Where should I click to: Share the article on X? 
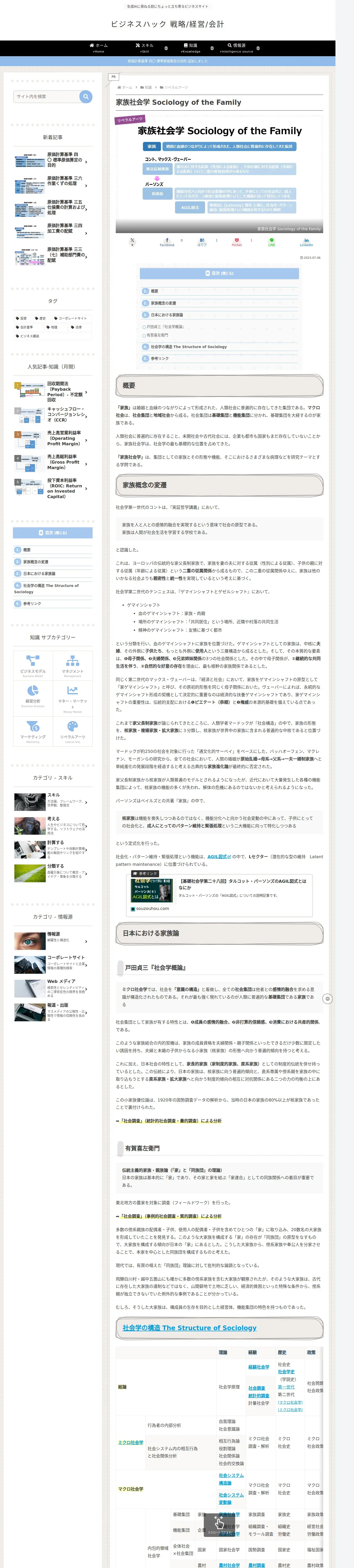[132, 242]
